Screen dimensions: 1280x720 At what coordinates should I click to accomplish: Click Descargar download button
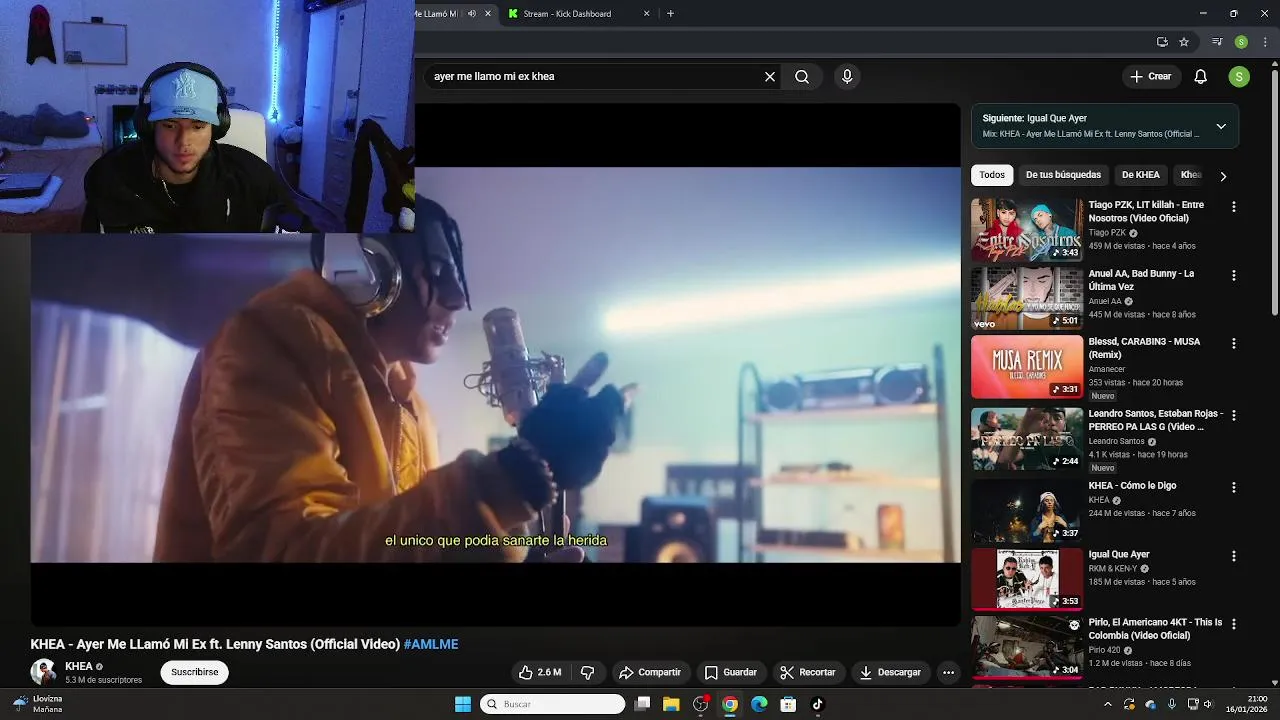(890, 672)
